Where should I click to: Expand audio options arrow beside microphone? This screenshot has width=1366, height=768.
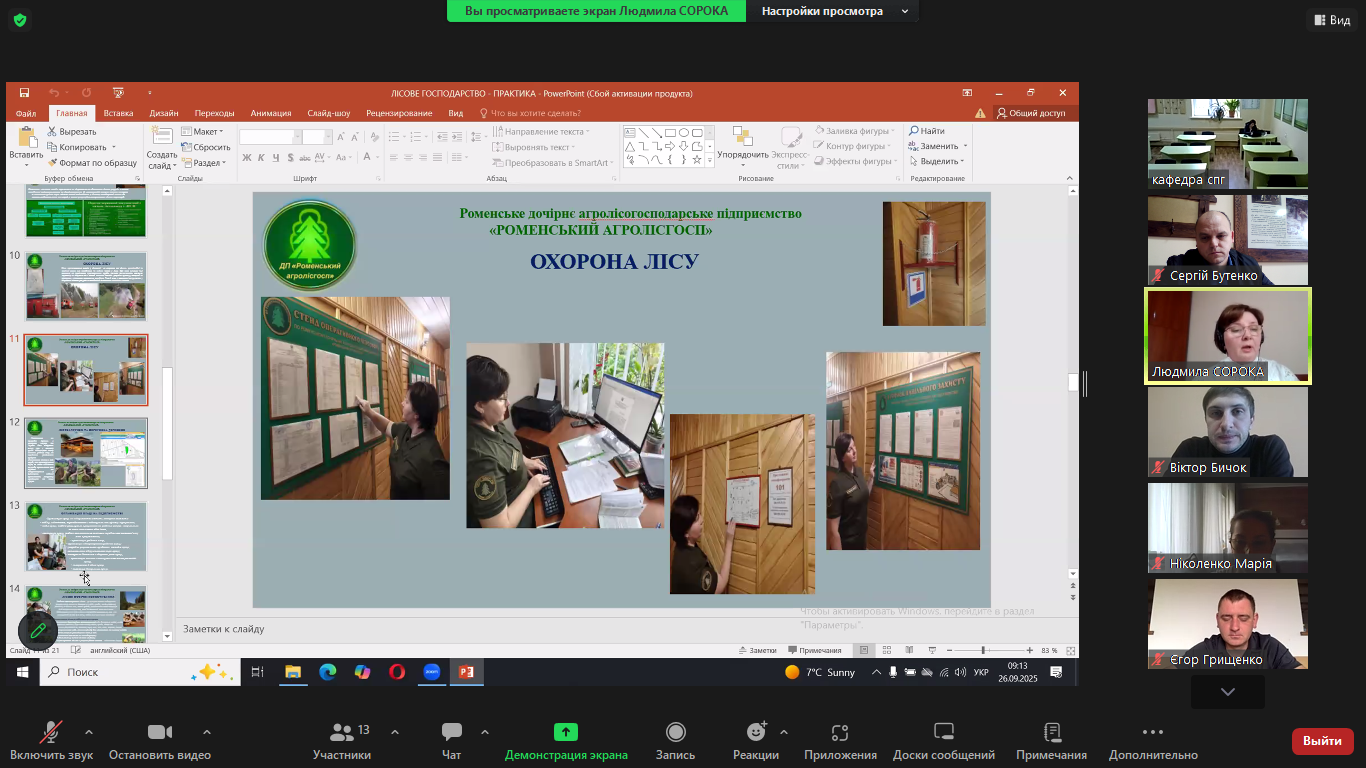(97, 732)
